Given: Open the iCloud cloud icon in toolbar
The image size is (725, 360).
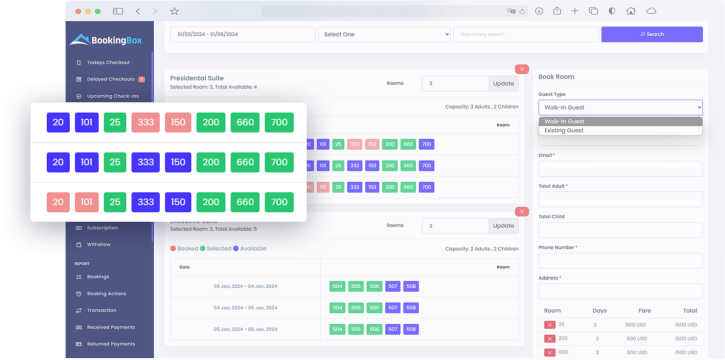Looking at the screenshot, I should point(651,11).
